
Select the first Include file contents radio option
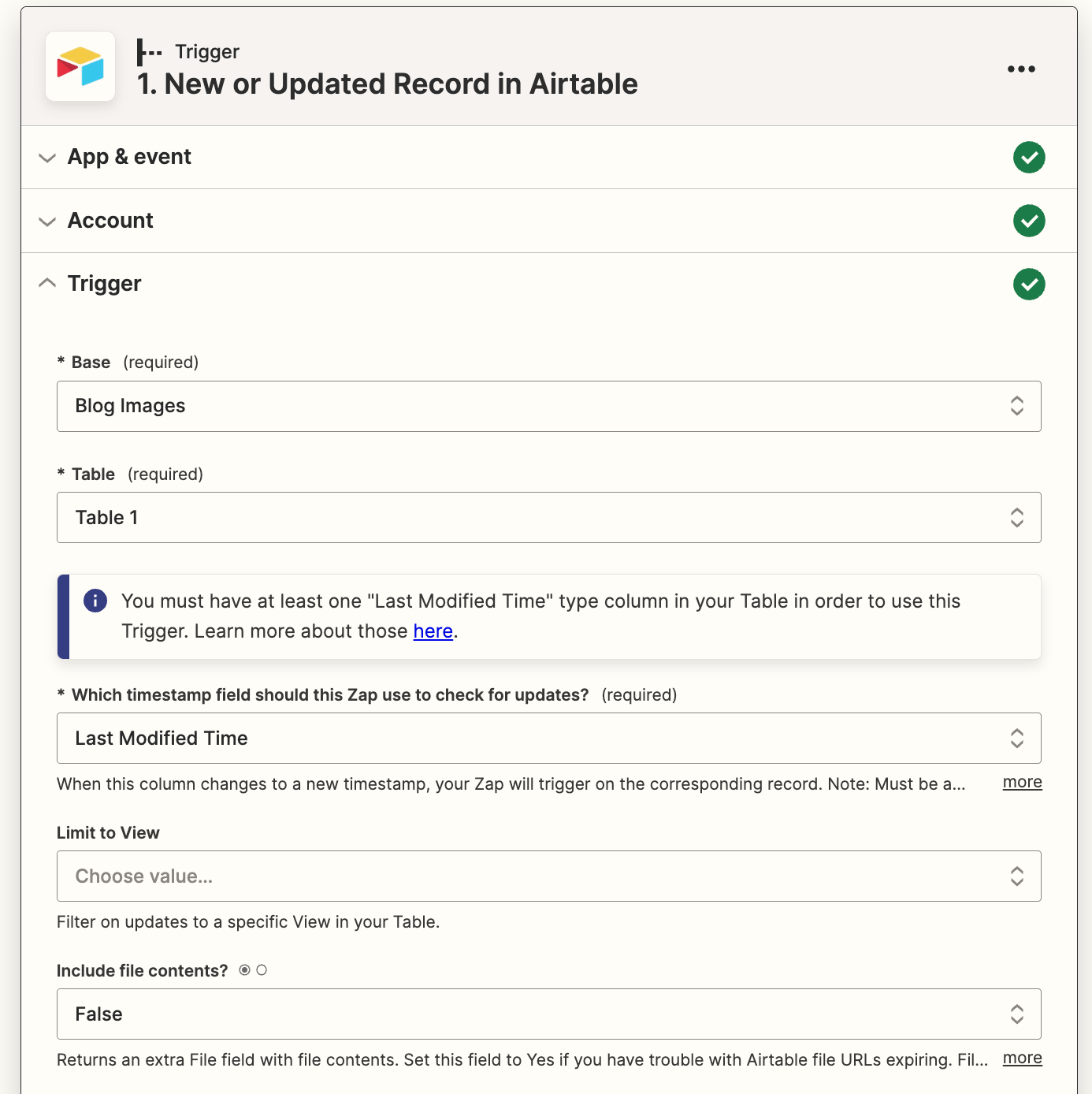[x=245, y=970]
